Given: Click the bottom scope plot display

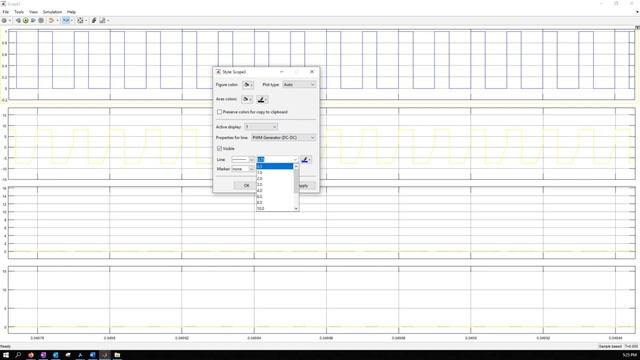Looking at the screenshot, I should coord(322,300).
